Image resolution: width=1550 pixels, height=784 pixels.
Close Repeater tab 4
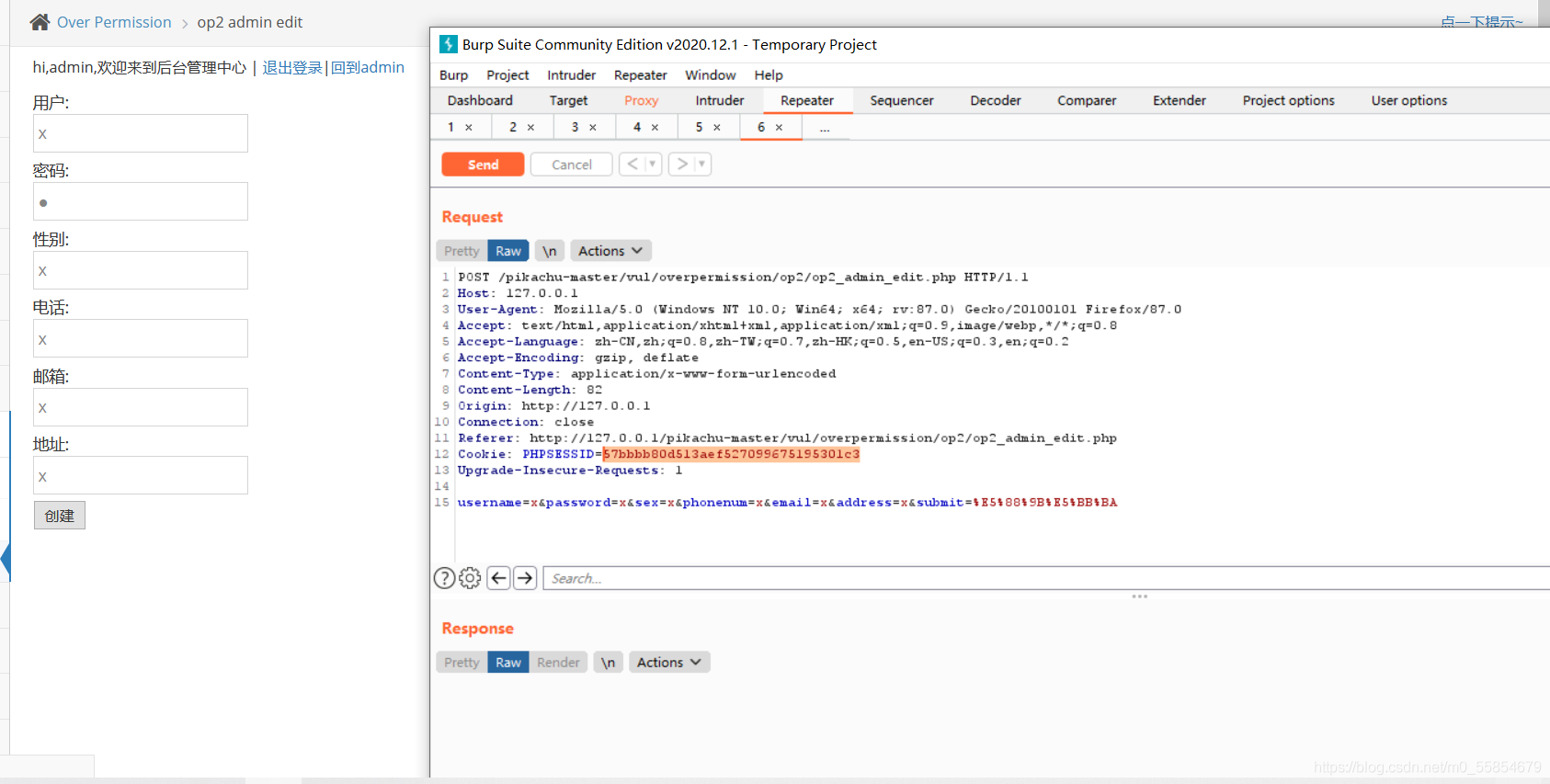pos(655,128)
